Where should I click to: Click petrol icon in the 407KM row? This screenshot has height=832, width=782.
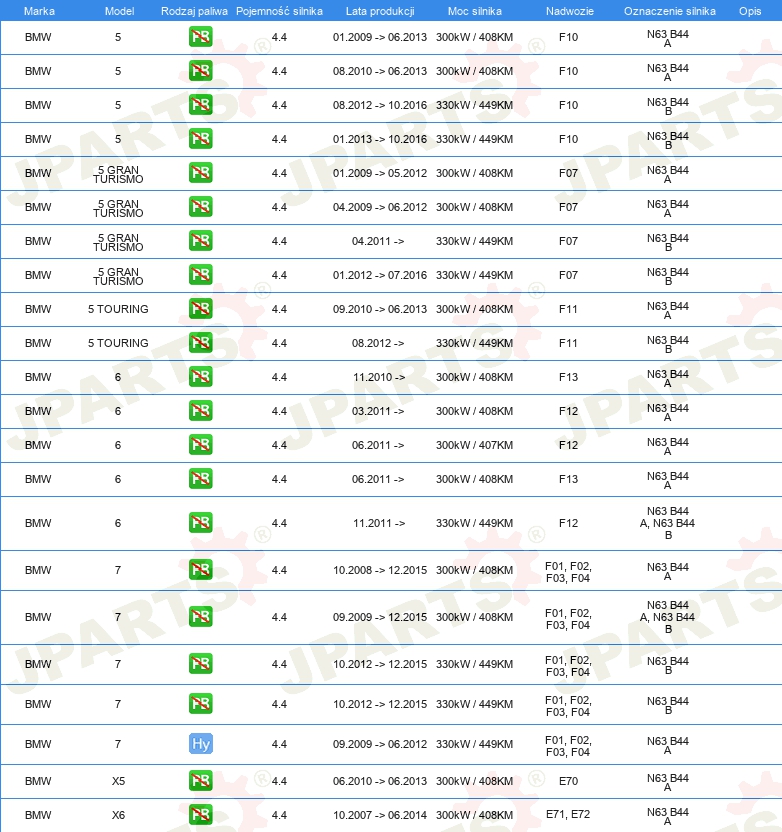[201, 444]
